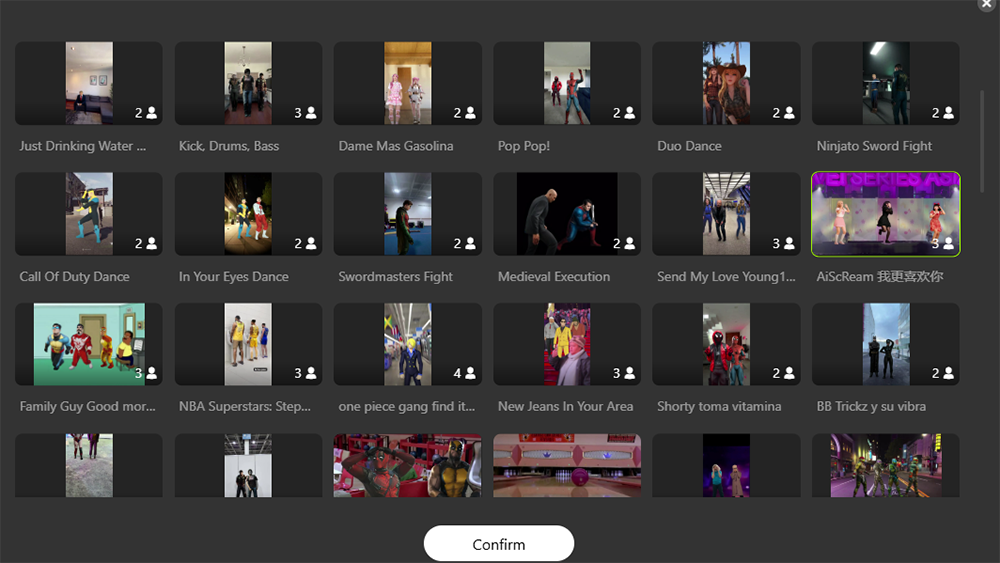Click the 'In Your Eyes Dance' title
Image resolution: width=1000 pixels, height=563 pixels.
(233, 277)
